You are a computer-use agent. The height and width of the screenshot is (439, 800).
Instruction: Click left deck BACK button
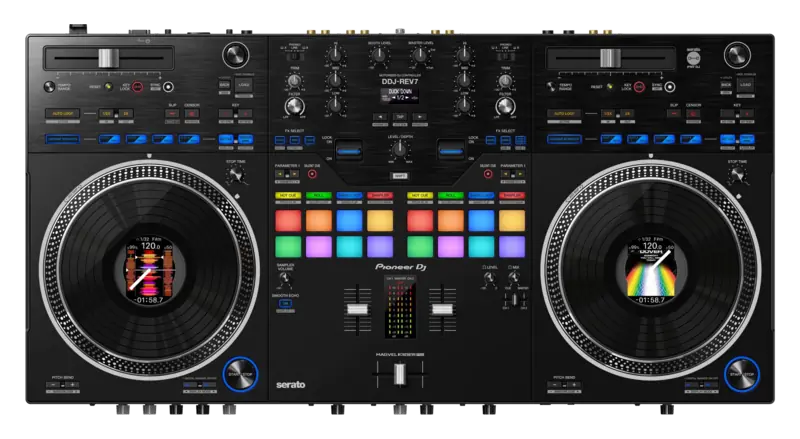(224, 85)
